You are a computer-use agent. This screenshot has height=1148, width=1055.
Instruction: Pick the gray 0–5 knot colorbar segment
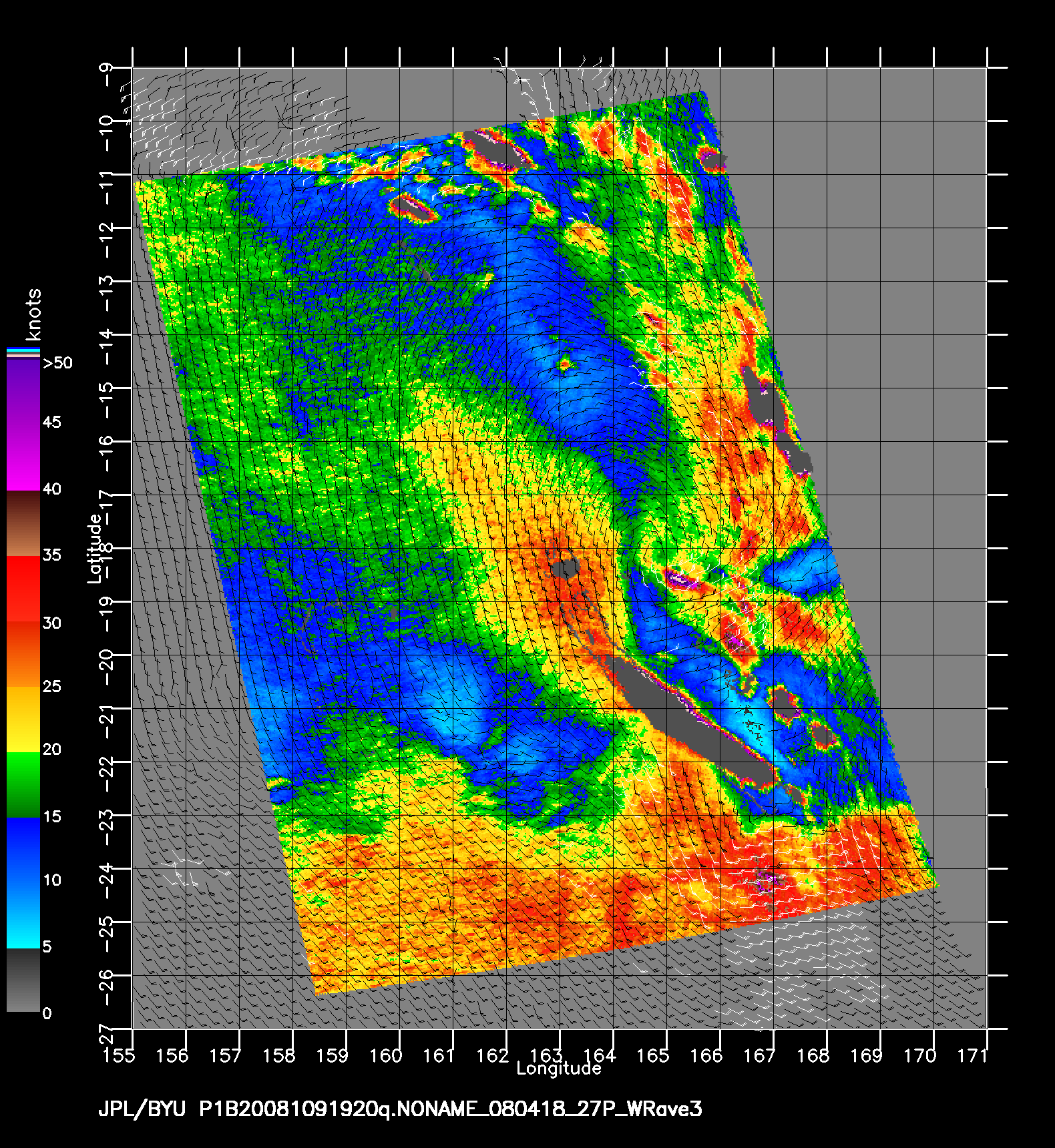click(x=23, y=980)
